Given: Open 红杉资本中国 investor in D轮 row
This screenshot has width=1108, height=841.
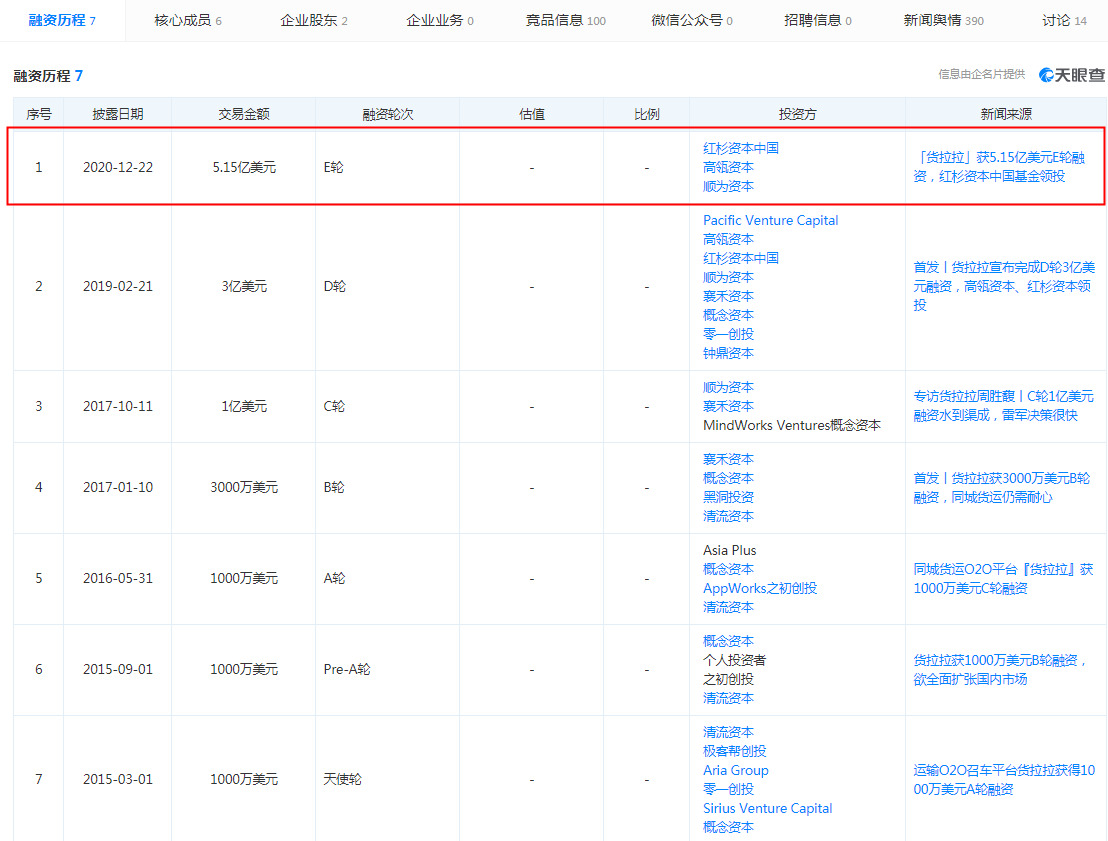Looking at the screenshot, I should tap(741, 259).
